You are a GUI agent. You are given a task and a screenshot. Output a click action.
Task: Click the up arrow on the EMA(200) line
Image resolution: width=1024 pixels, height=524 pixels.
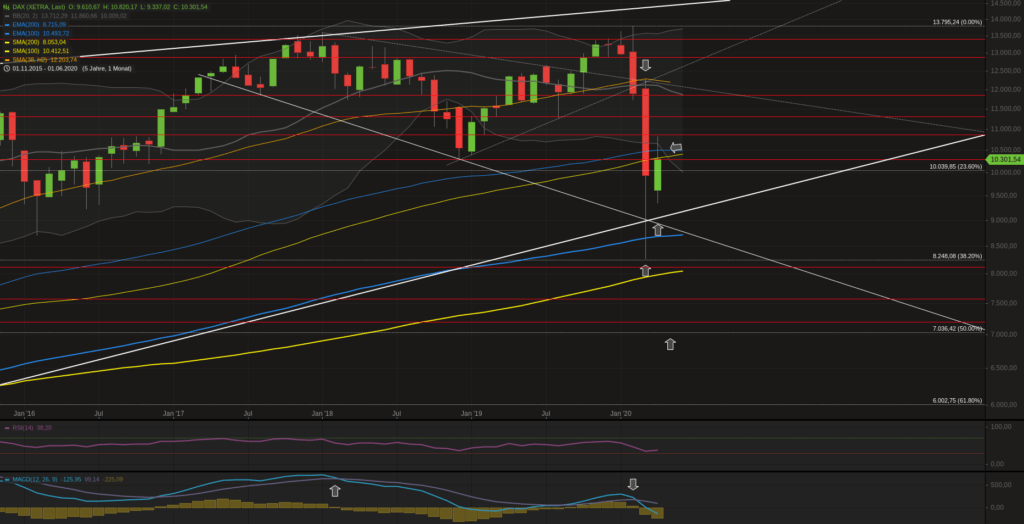[658, 230]
